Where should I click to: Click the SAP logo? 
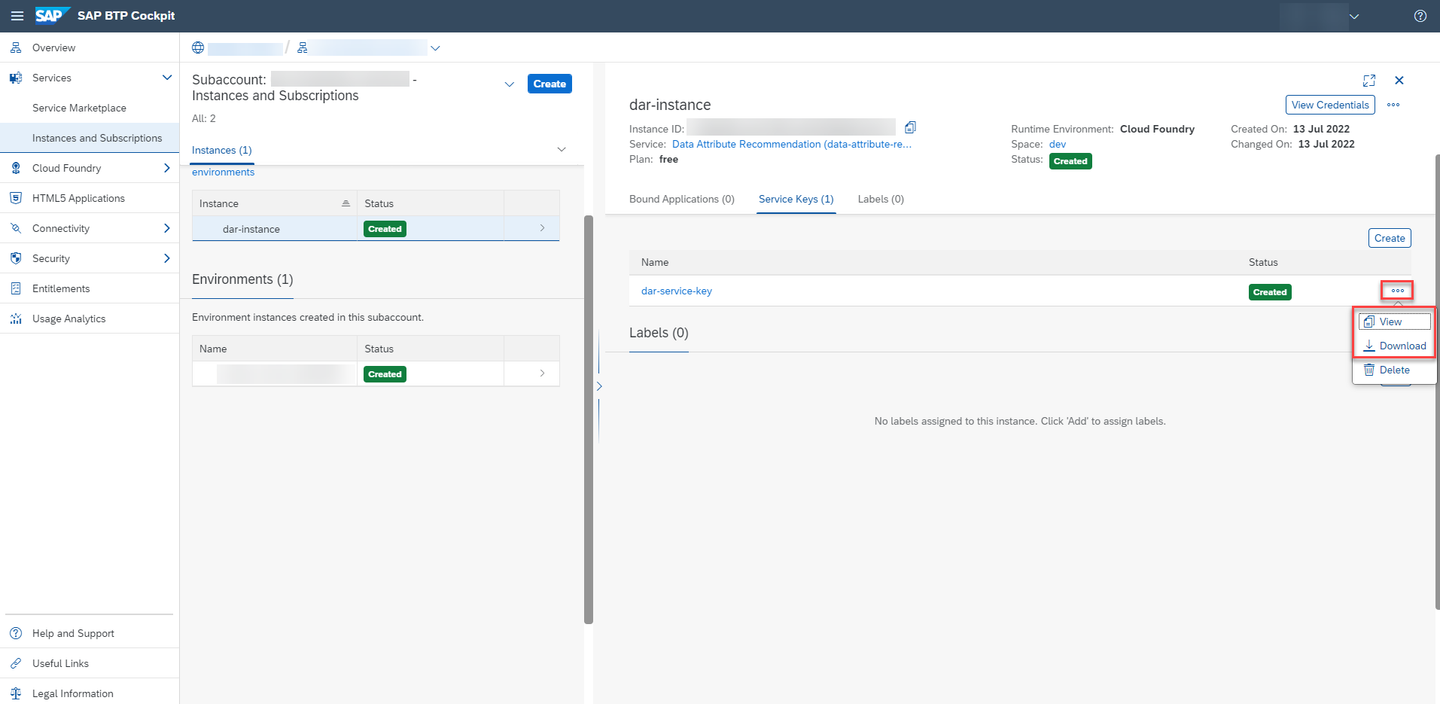[50, 16]
